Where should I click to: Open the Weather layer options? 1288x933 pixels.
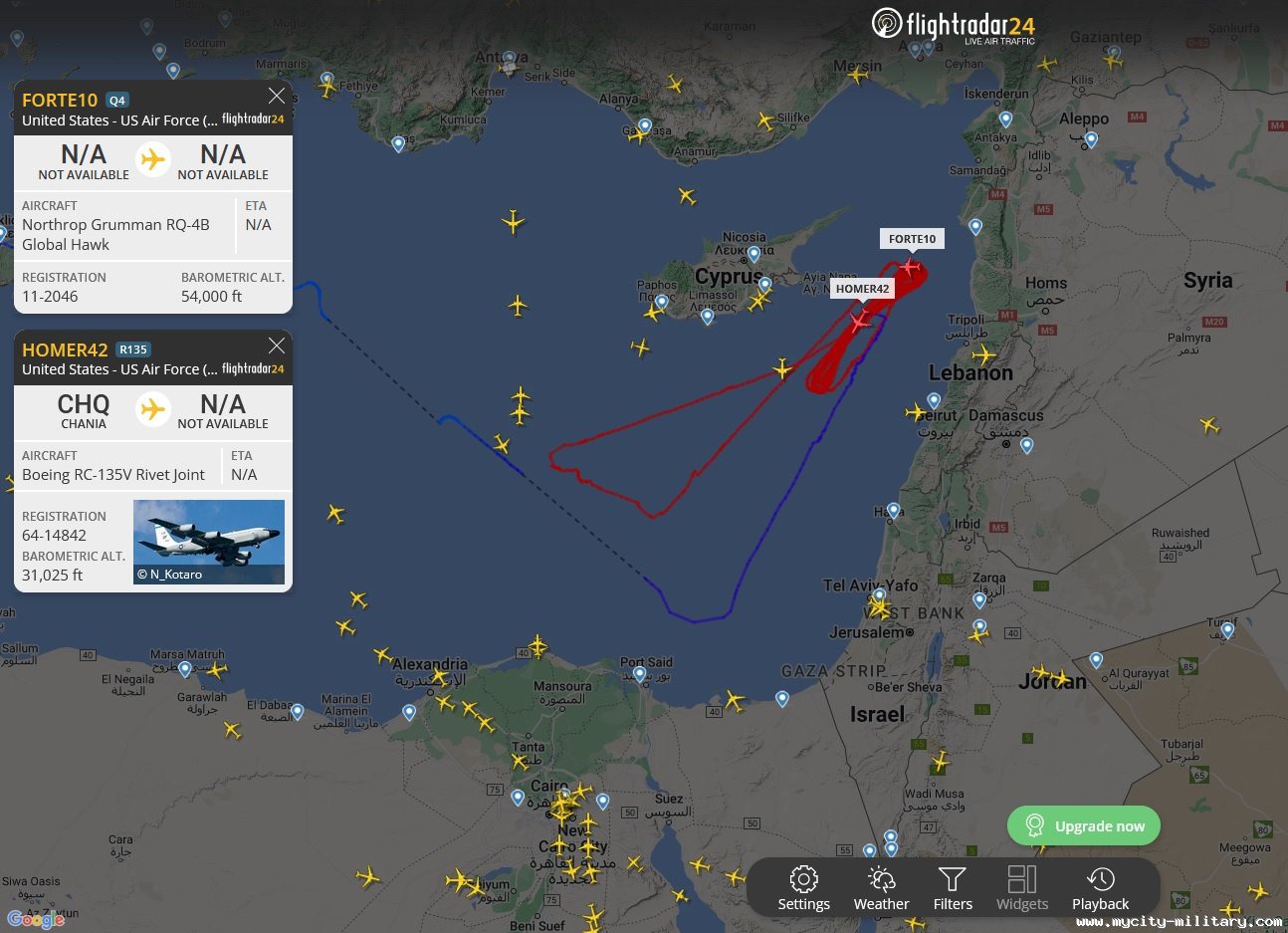pos(881,888)
